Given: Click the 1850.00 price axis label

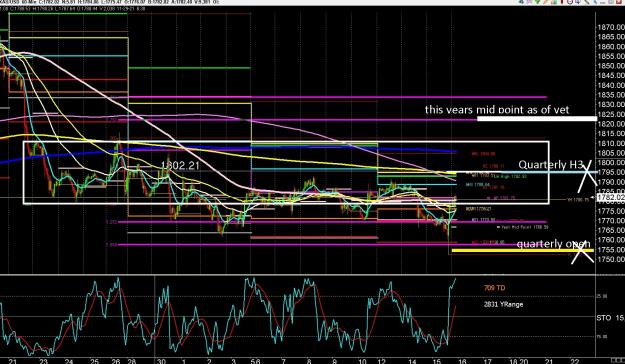Looking at the screenshot, I should (611, 66).
